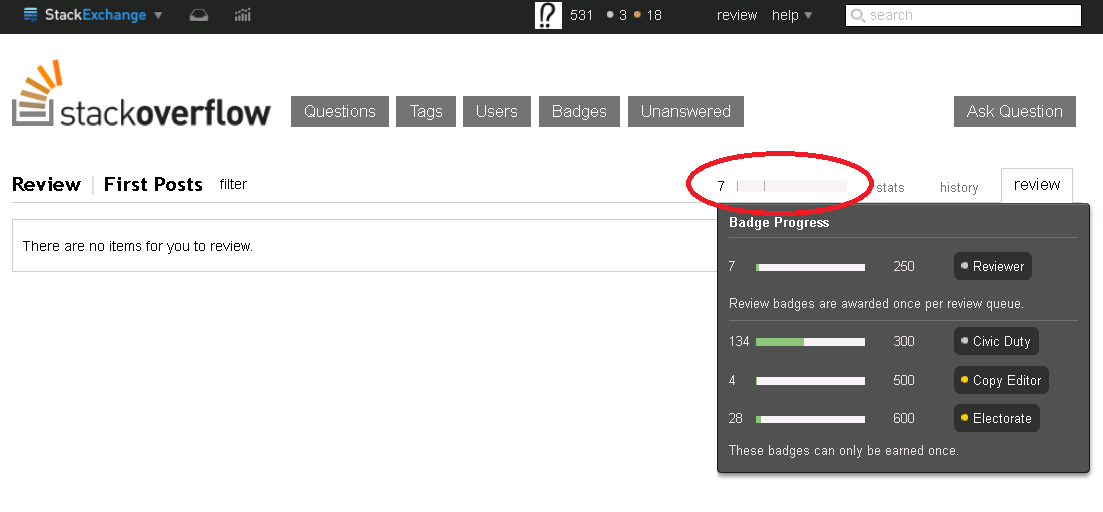Image resolution: width=1103 pixels, height=512 pixels.
Task: Open the Tags section
Action: [426, 111]
